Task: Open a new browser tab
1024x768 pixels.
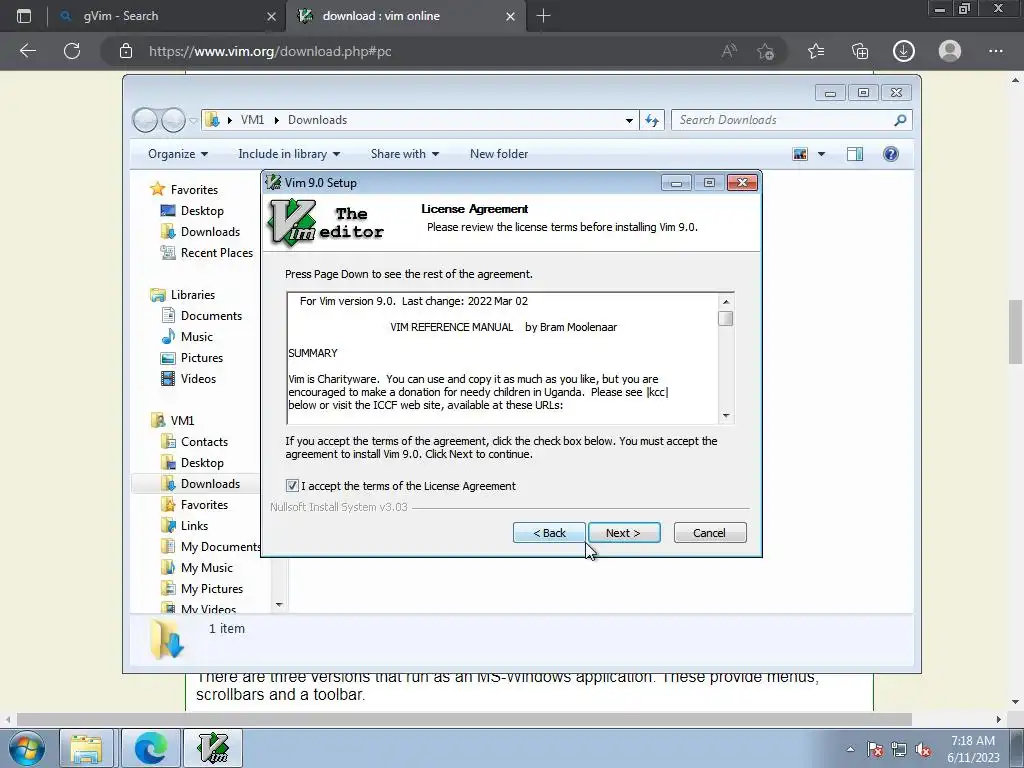Action: [x=543, y=16]
